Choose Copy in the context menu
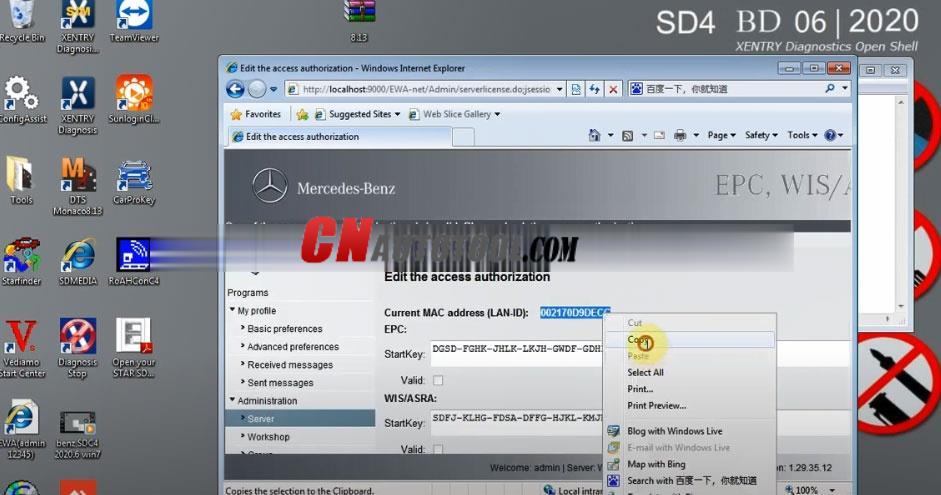Viewport: 941px width, 495px height. (690, 340)
